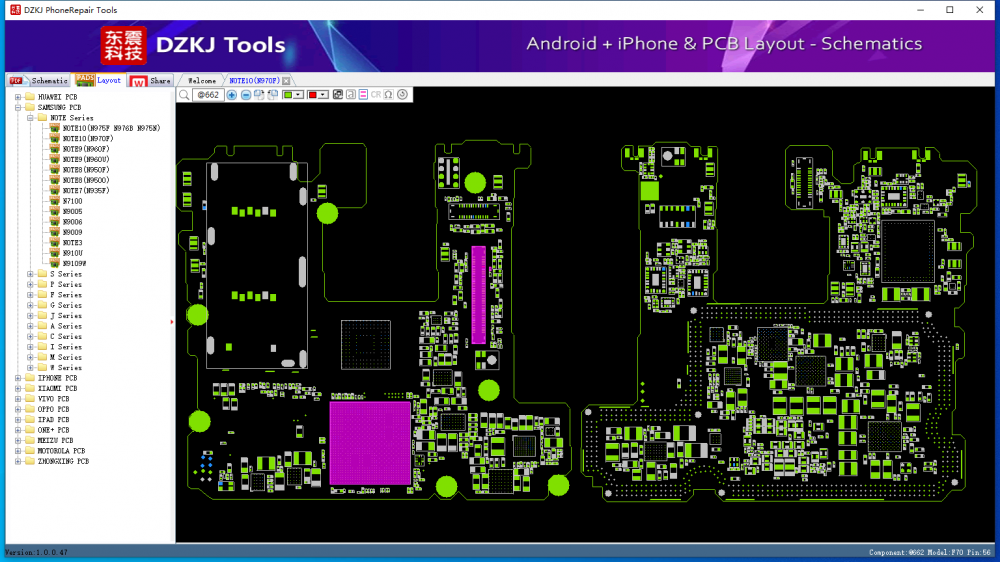This screenshot has width=1000, height=562.
Task: Click the zoom out minus icon
Action: tap(246, 95)
